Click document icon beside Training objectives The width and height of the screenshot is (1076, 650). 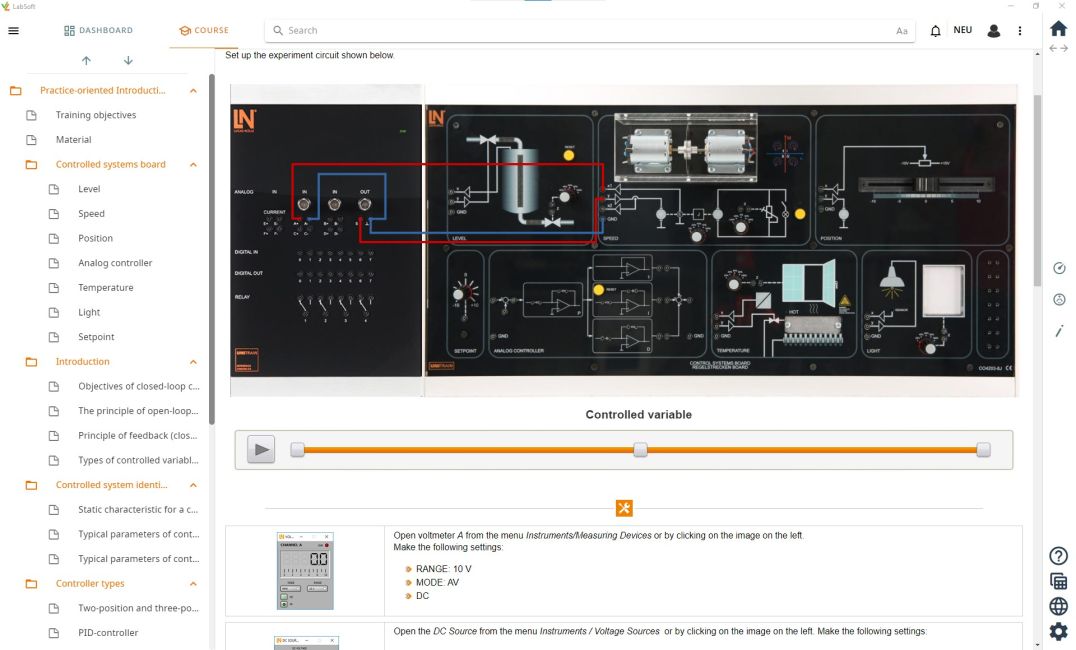click(32, 115)
